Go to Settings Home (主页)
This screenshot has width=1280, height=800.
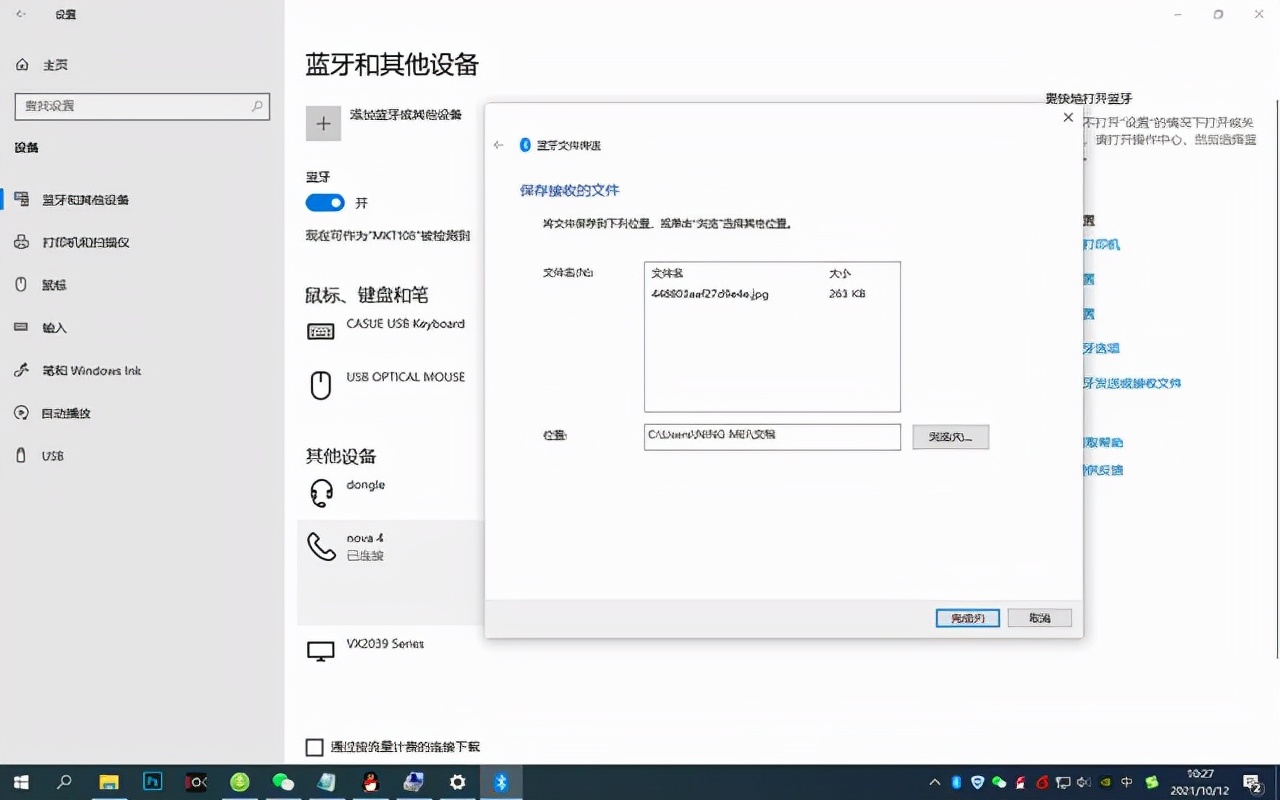click(x=45, y=64)
